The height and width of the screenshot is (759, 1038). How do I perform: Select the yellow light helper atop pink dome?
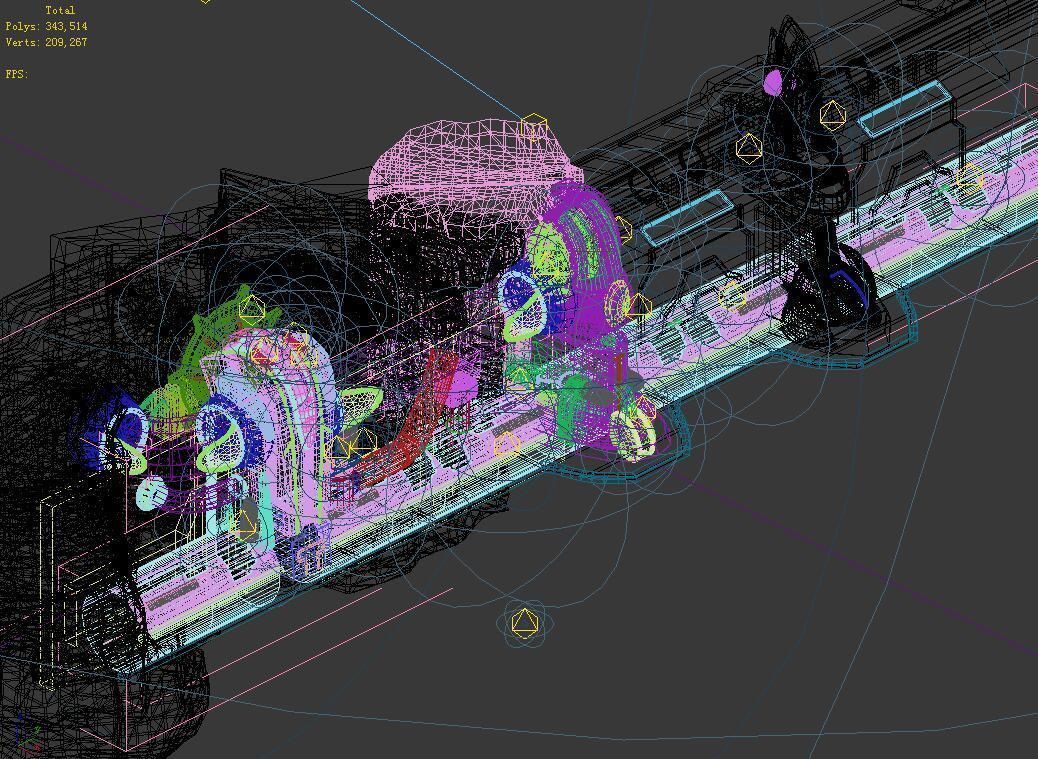(x=534, y=128)
